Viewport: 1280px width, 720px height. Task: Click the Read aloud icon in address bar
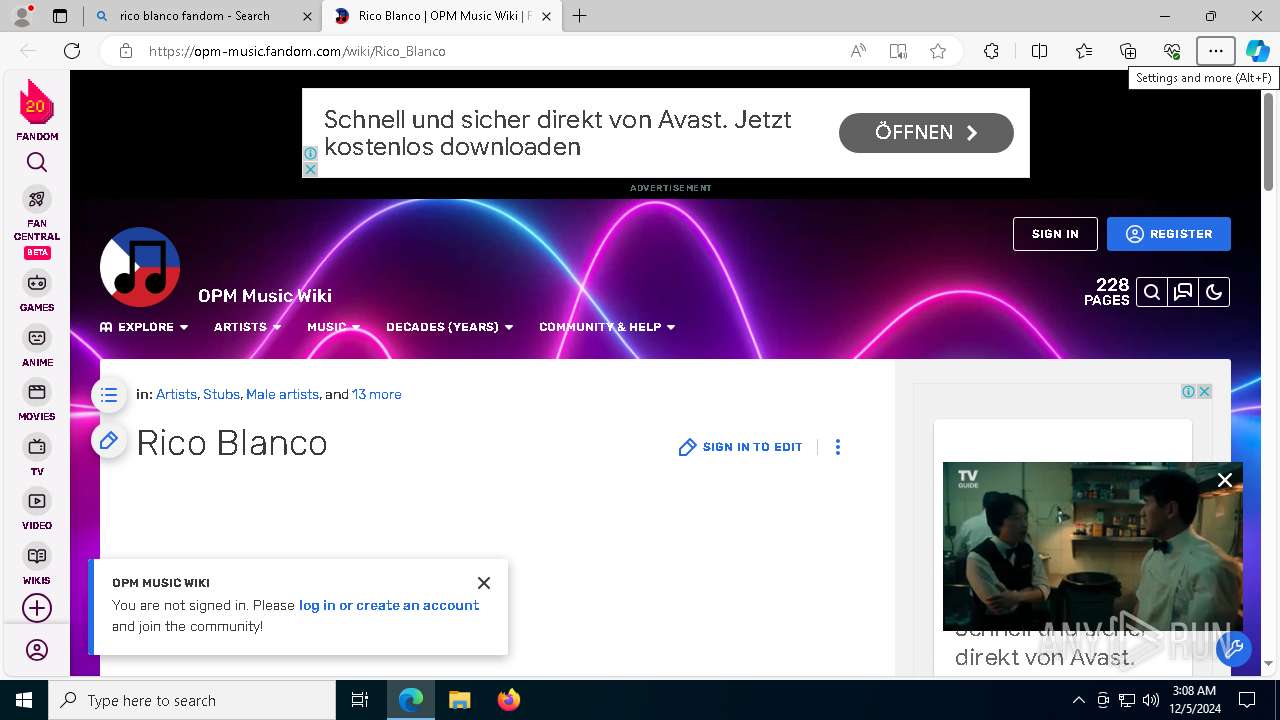[858, 51]
